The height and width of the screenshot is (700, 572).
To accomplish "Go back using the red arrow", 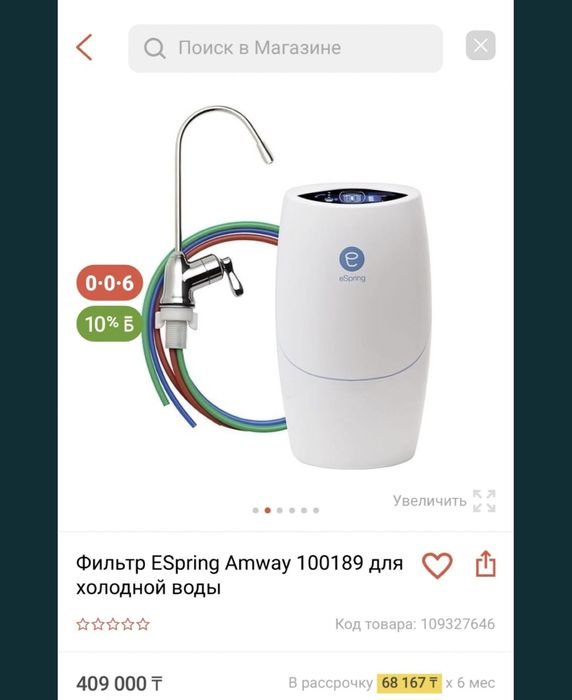I will [84, 47].
